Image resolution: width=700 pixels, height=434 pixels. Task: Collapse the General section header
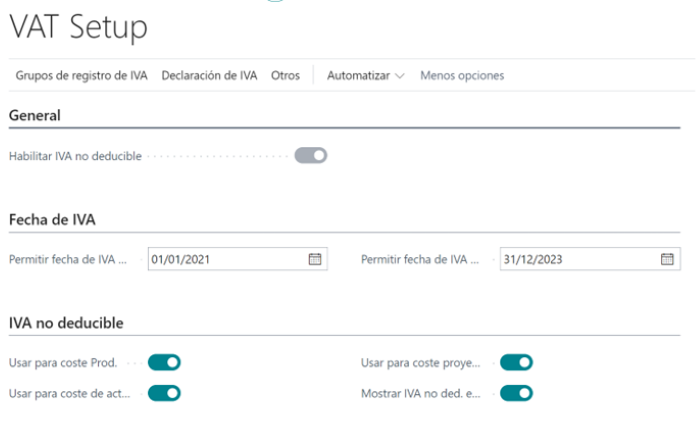(x=35, y=116)
